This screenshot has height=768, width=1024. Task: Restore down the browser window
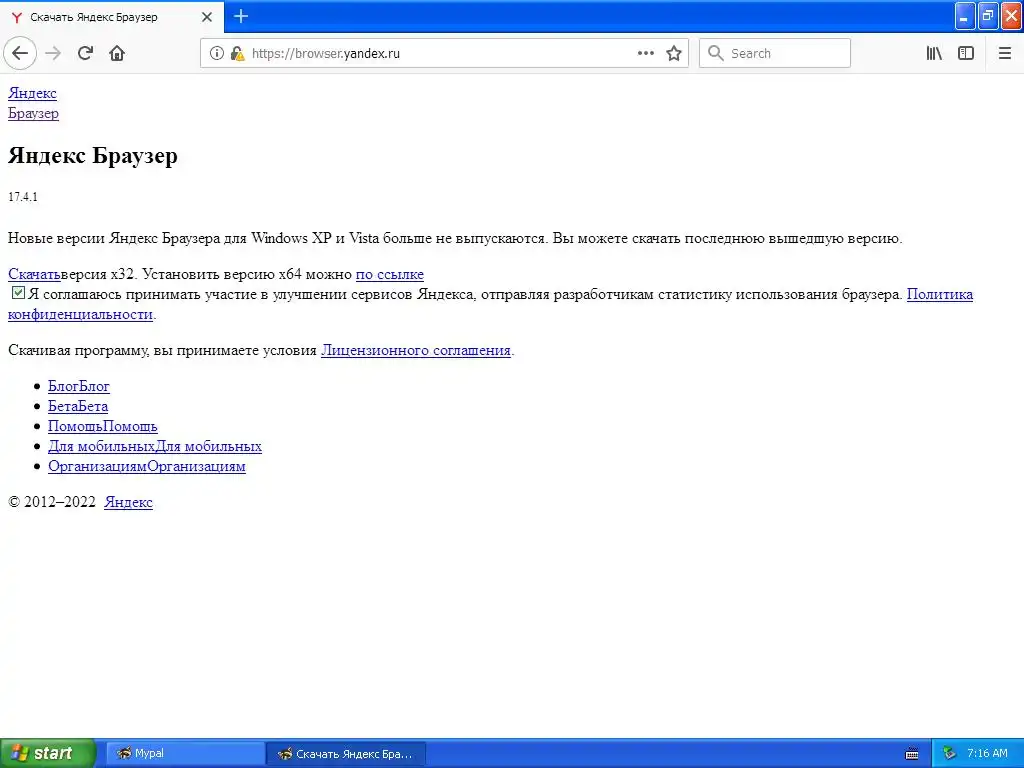pyautogui.click(x=988, y=16)
